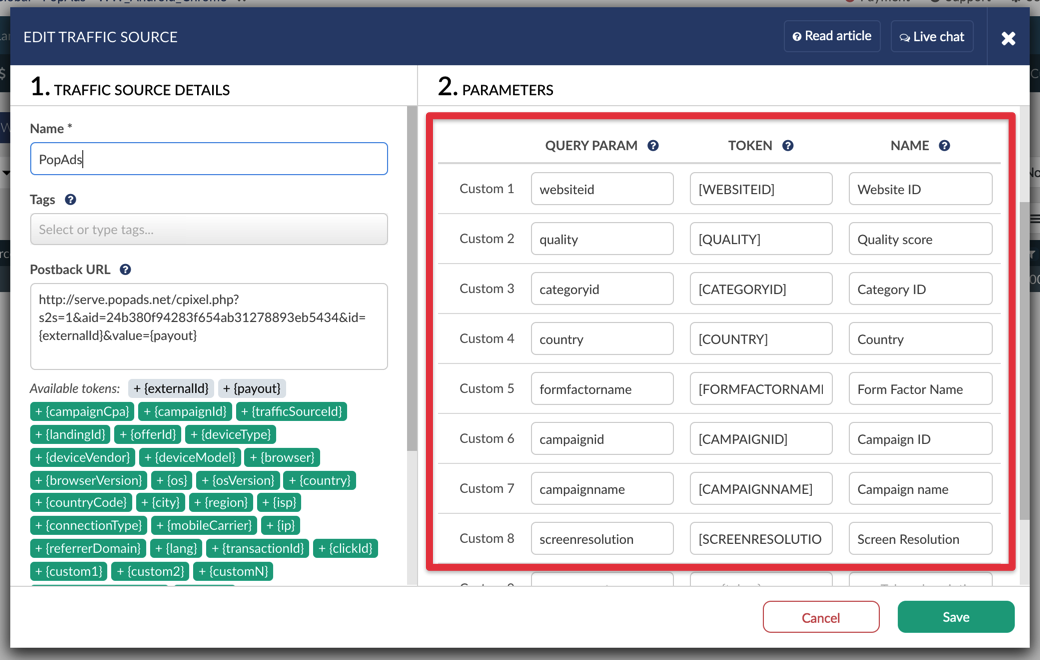Viewport: 1040px width, 660px height.
Task: Insert the {isp} token
Action: tap(279, 503)
